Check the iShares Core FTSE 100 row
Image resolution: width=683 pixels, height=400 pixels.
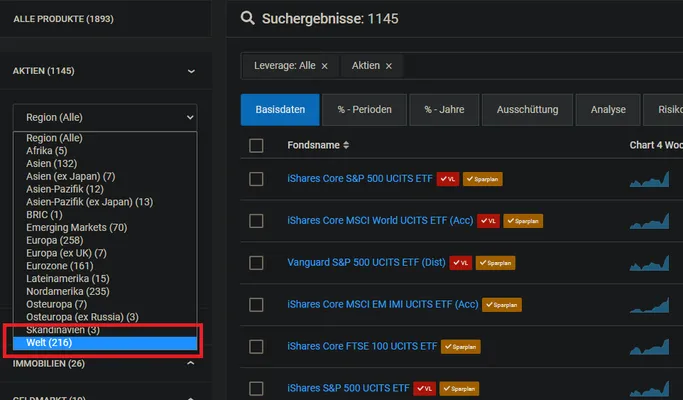click(x=256, y=346)
